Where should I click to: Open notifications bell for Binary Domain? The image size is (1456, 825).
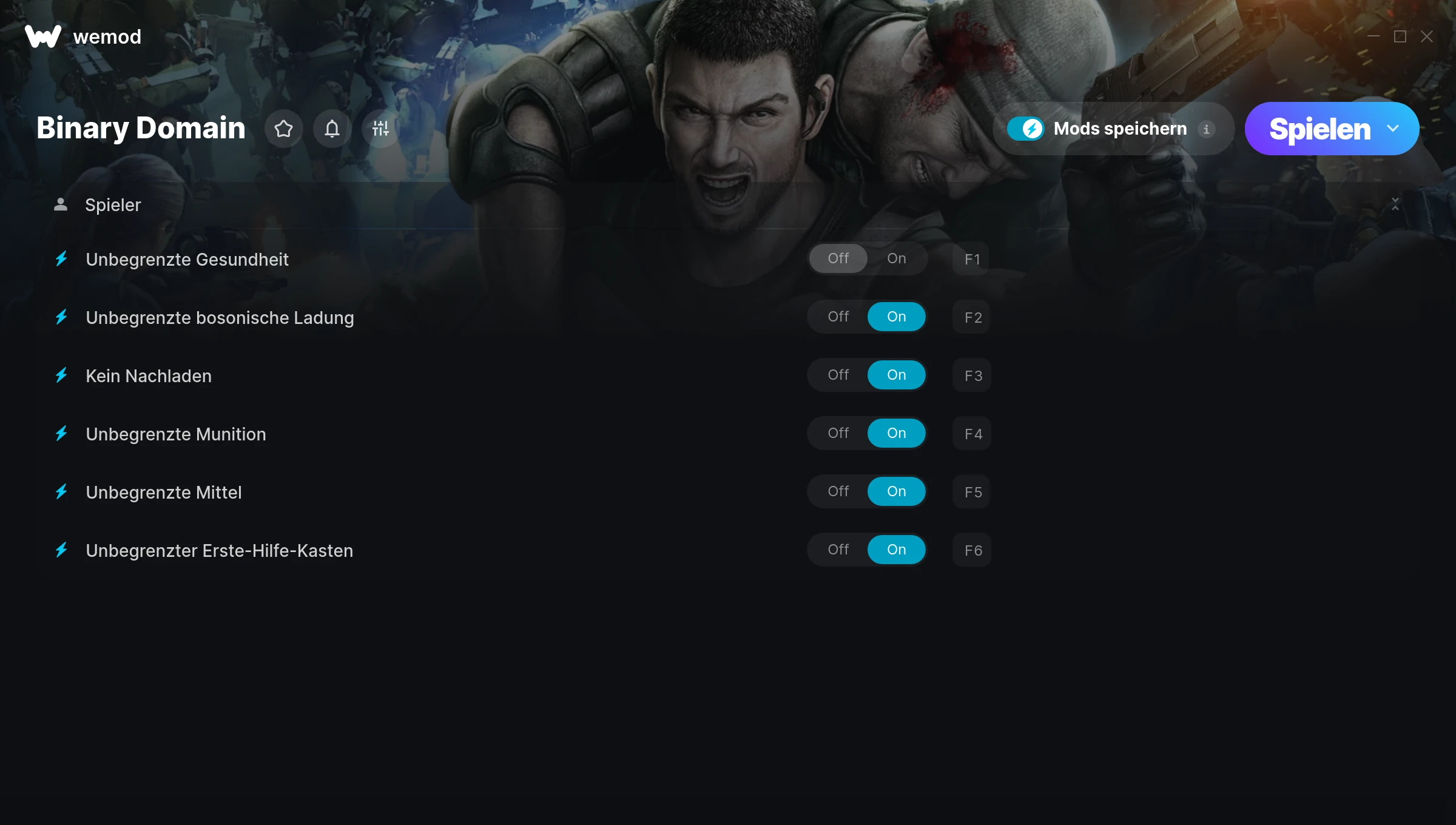click(332, 129)
